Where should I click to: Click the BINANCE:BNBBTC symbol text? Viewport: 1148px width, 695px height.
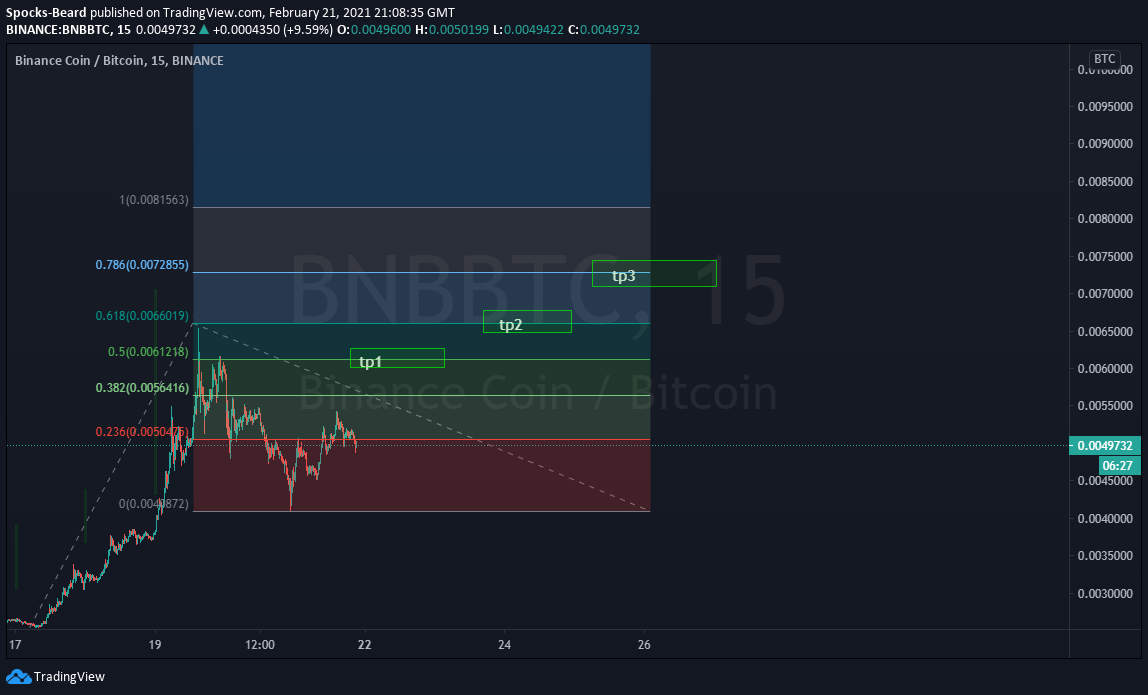tap(58, 29)
